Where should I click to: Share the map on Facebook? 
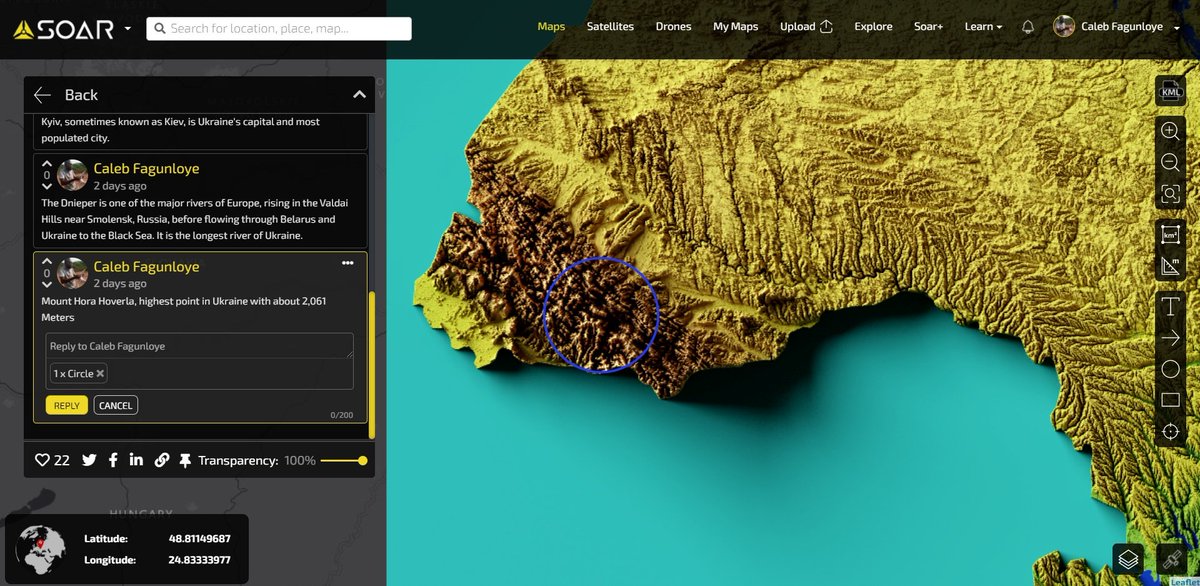(x=113, y=460)
